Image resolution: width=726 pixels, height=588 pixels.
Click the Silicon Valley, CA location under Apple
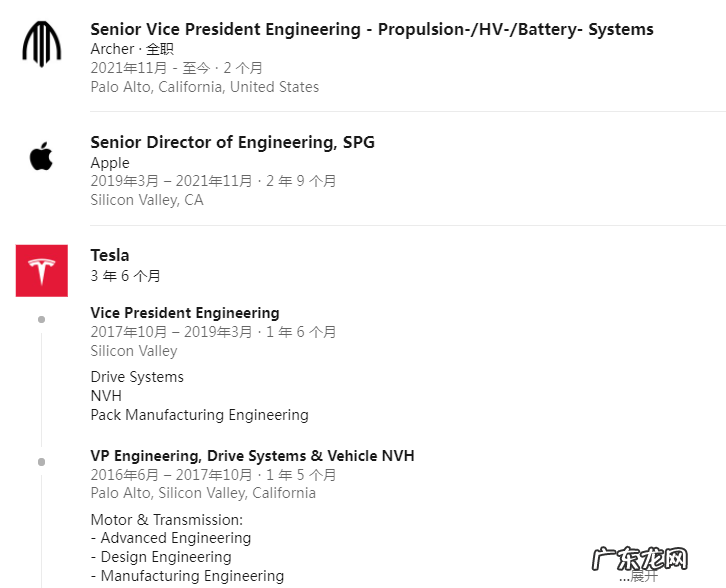[x=146, y=200]
